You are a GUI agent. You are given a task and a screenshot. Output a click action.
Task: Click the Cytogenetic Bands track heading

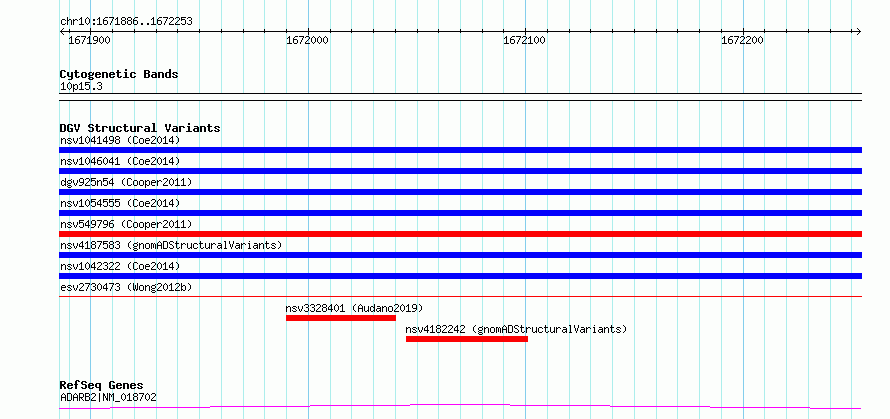click(x=119, y=74)
